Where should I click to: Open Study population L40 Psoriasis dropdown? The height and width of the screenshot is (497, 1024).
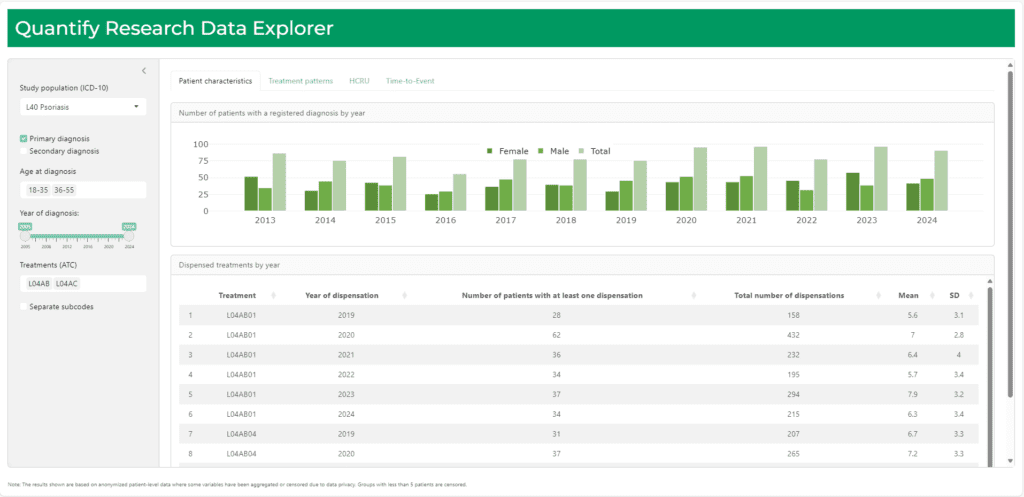pos(83,106)
